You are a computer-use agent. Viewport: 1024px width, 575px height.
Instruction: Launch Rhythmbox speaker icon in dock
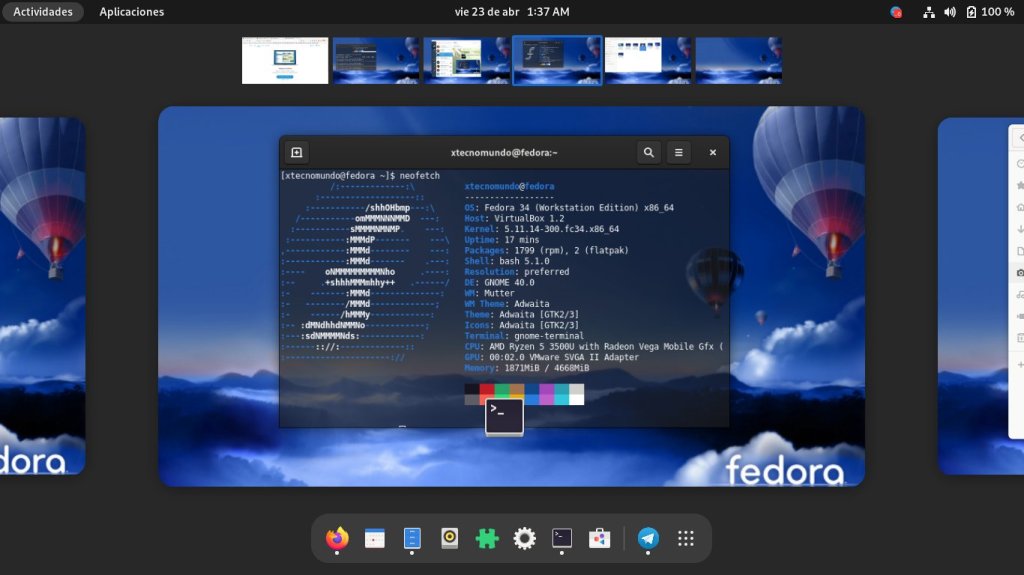pyautogui.click(x=450, y=539)
